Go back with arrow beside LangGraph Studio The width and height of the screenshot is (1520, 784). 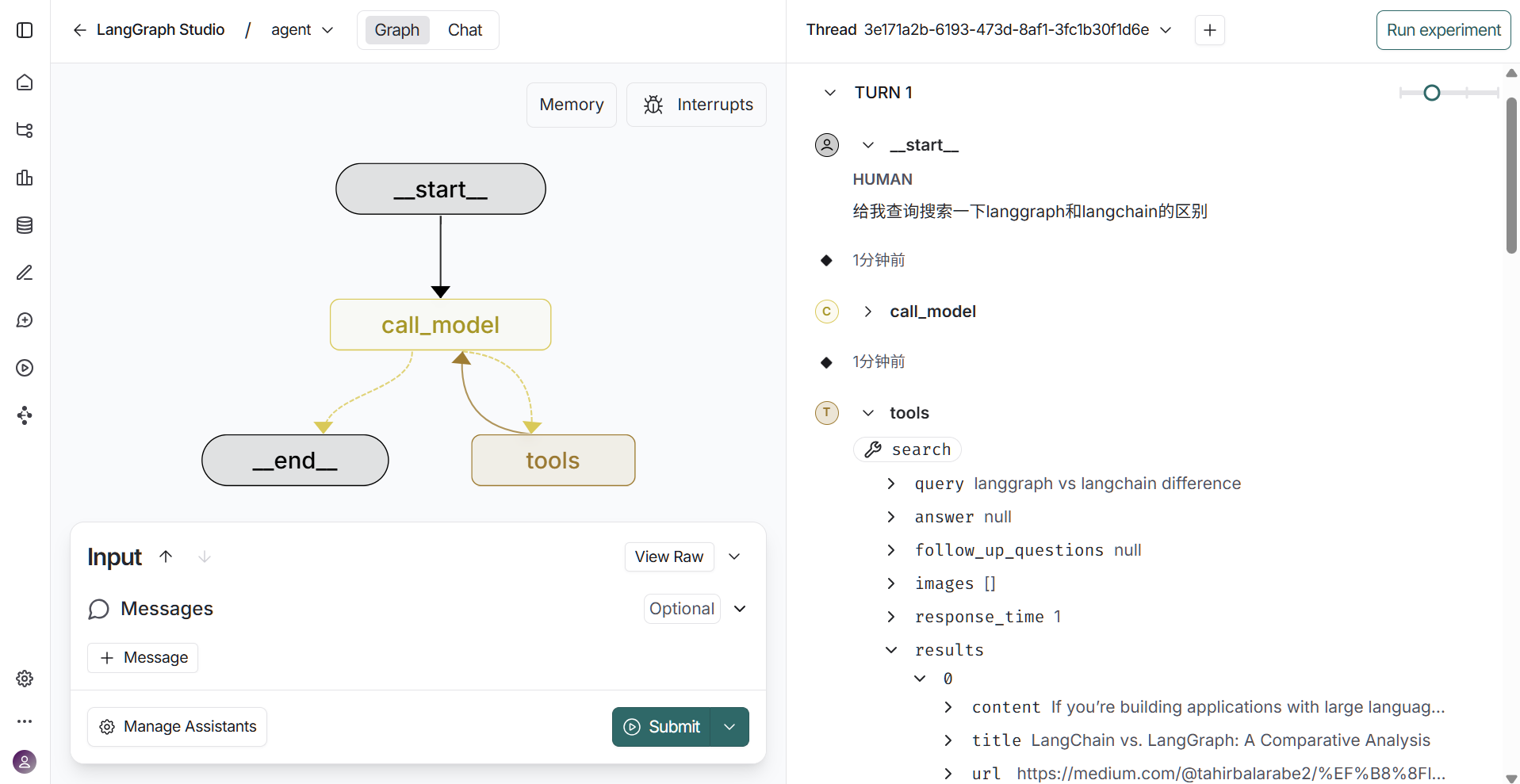pos(79,30)
